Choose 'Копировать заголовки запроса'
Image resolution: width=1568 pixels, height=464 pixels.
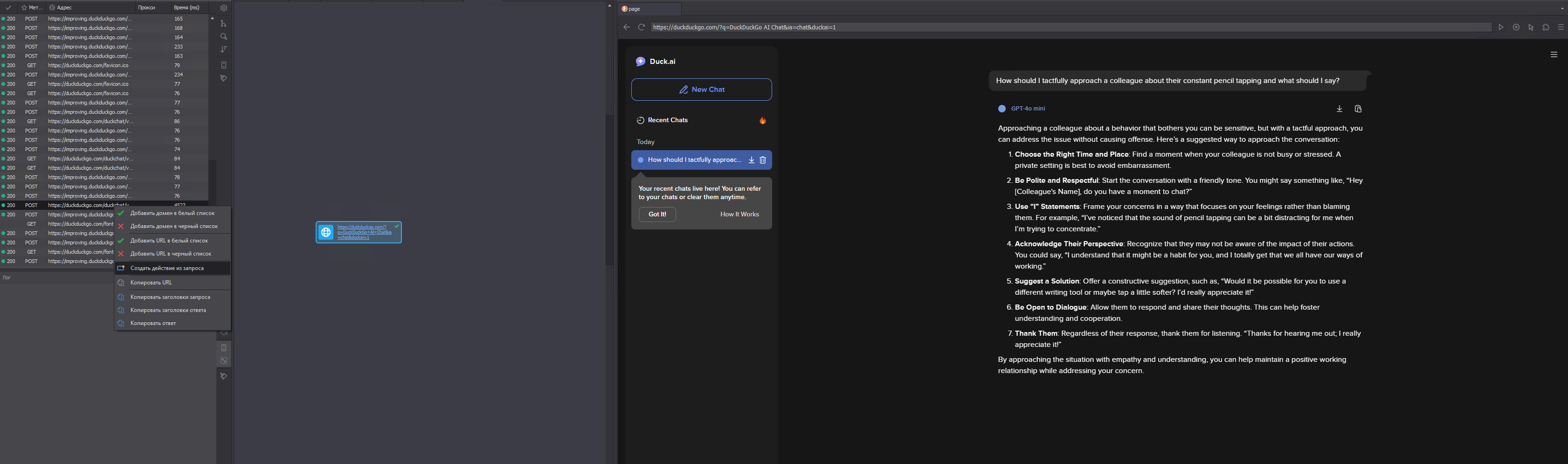tap(172, 297)
